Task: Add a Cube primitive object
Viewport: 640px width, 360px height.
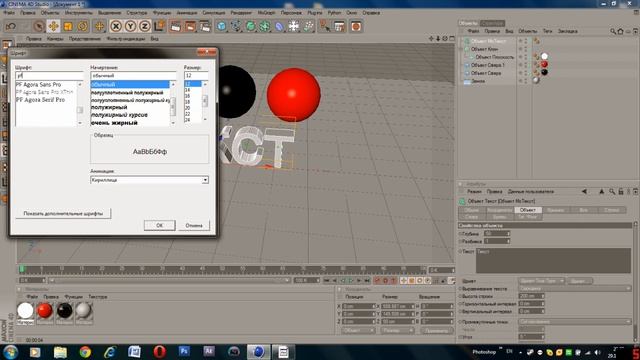Action: [222, 27]
